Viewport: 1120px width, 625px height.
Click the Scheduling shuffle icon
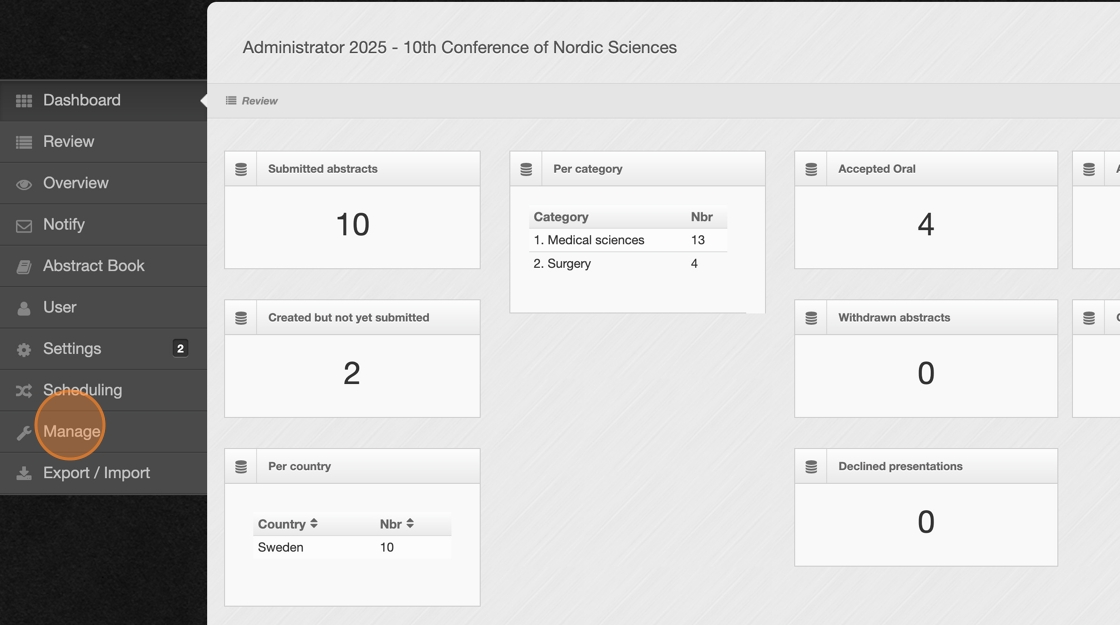click(x=24, y=391)
